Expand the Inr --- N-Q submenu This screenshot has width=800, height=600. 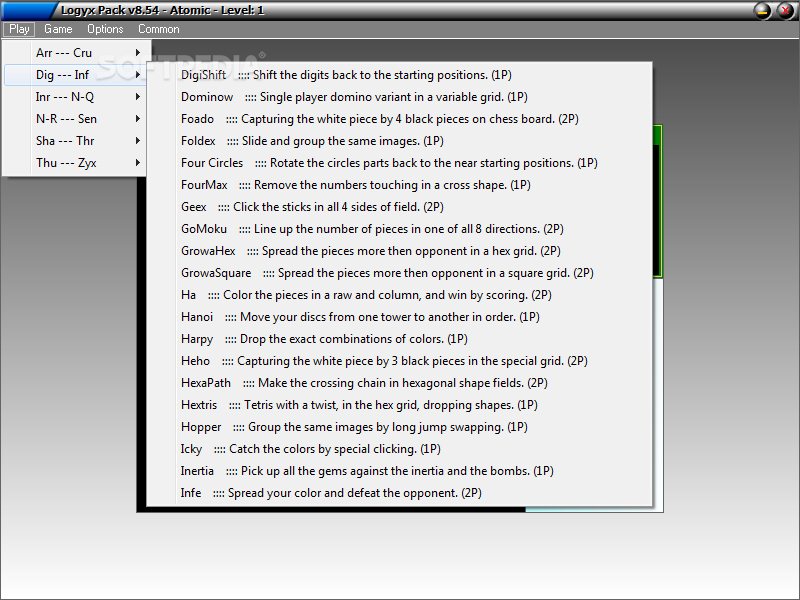coord(76,96)
